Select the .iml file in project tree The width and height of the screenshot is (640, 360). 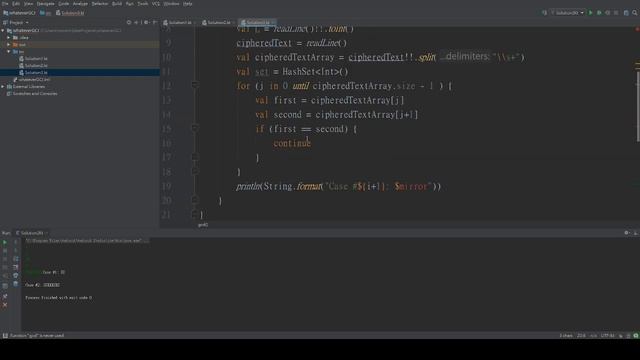pos(32,80)
